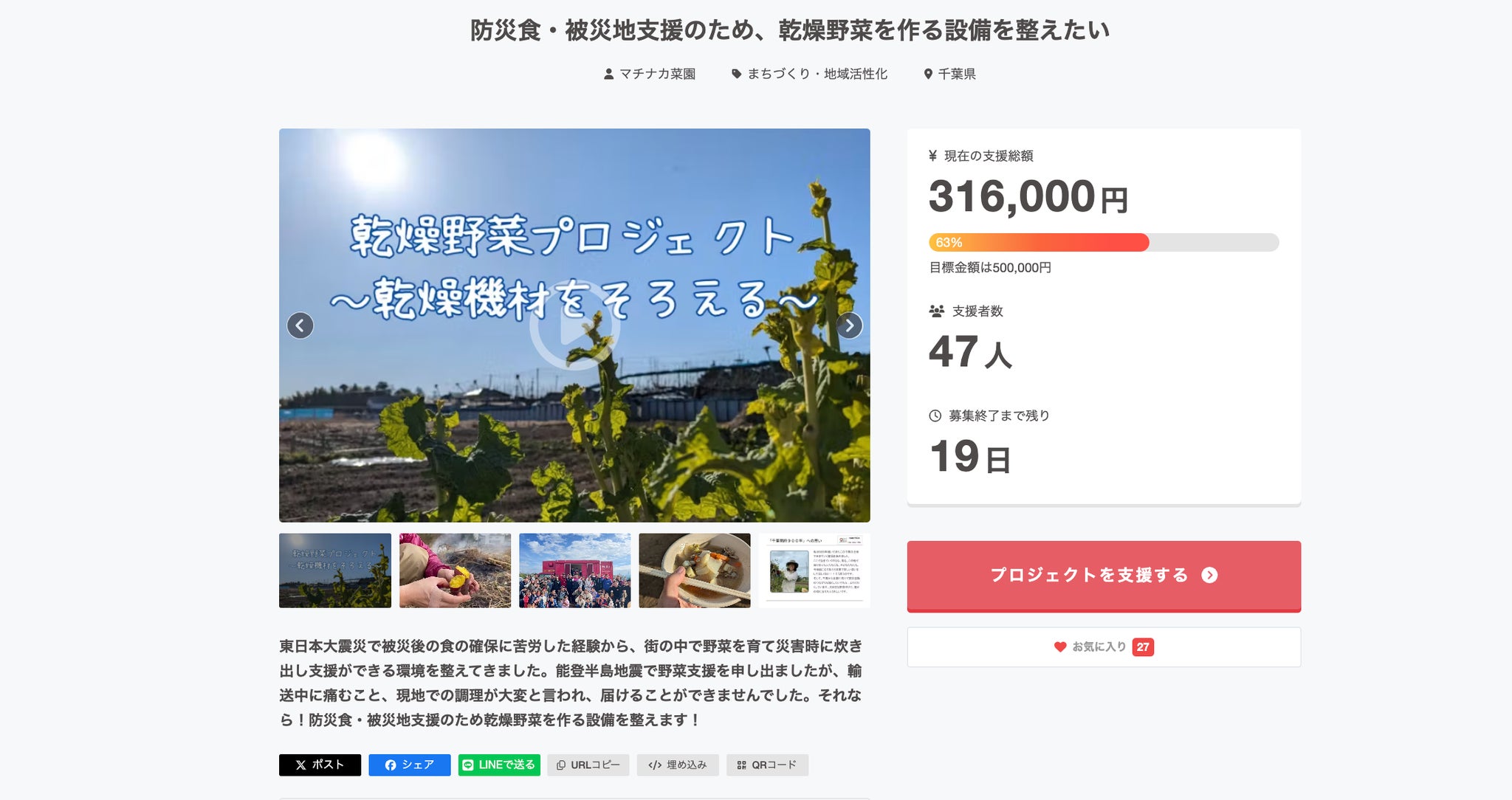Select the text document thumbnail
Image resolution: width=1512 pixels, height=800 pixels.
pyautogui.click(x=814, y=570)
